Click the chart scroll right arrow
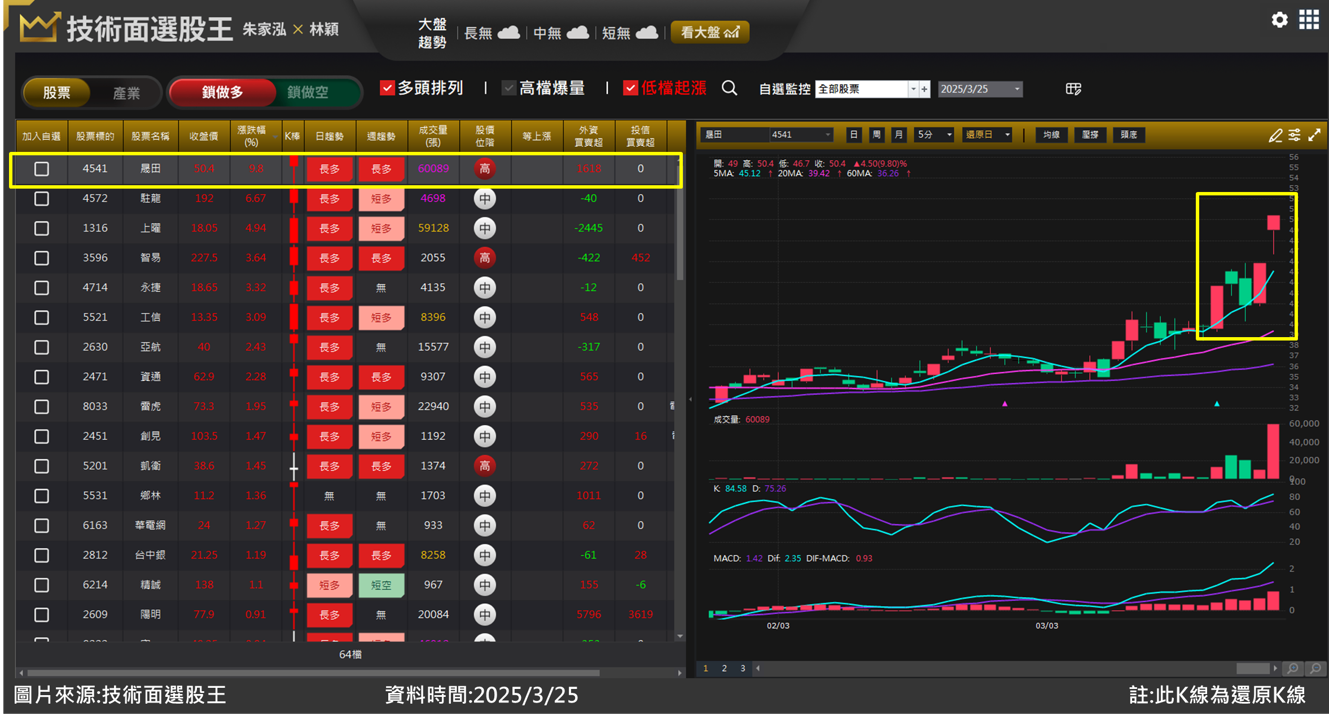The width and height of the screenshot is (1329, 720). 1274,668
